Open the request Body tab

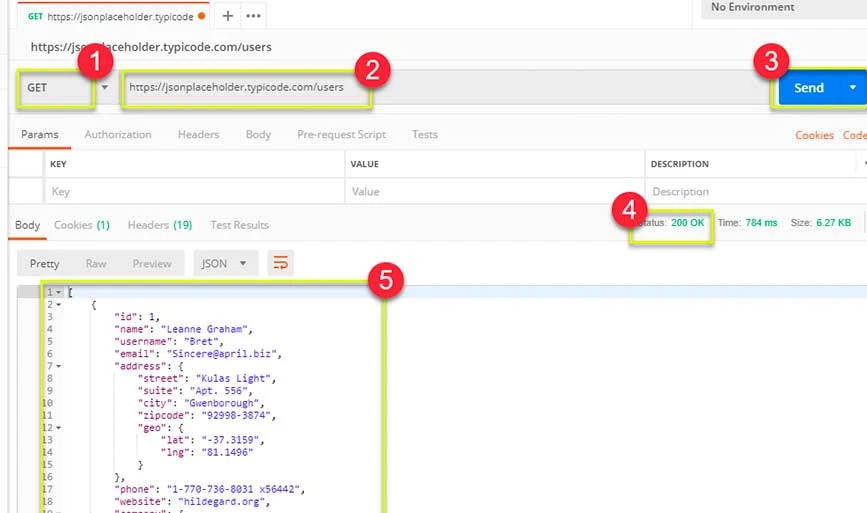point(258,134)
